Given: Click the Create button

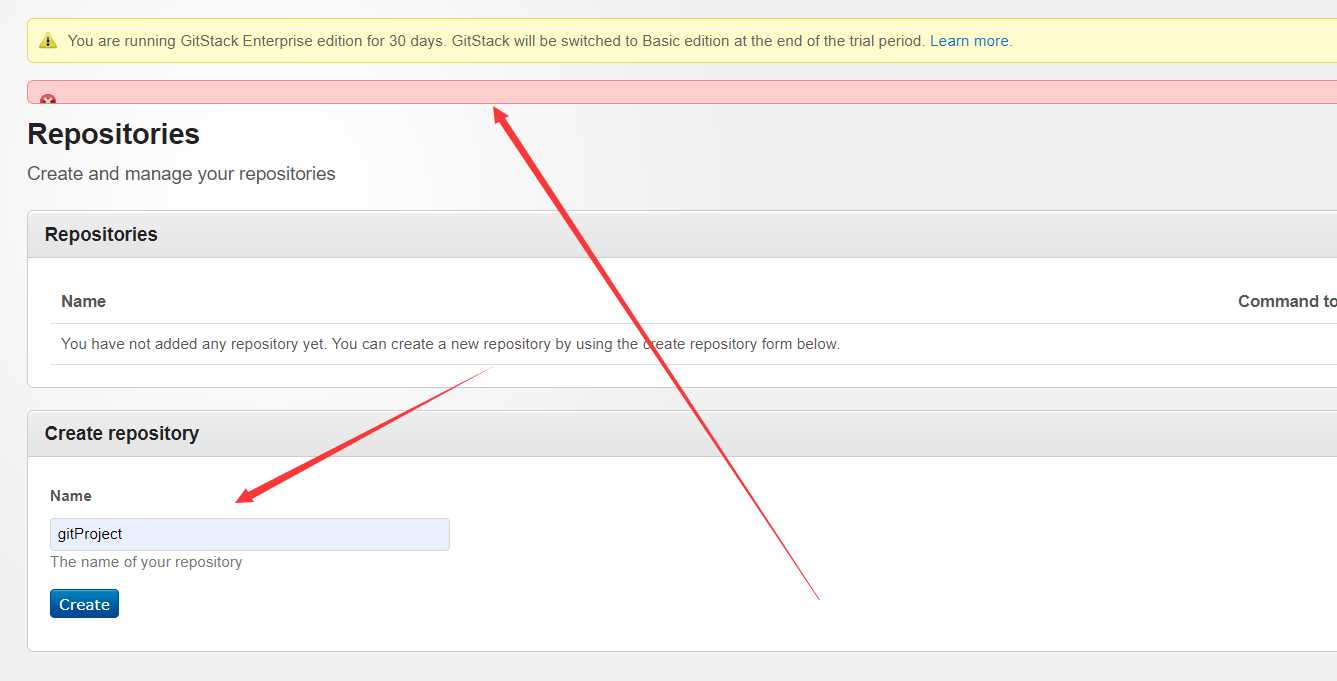Looking at the screenshot, I should pos(84,604).
